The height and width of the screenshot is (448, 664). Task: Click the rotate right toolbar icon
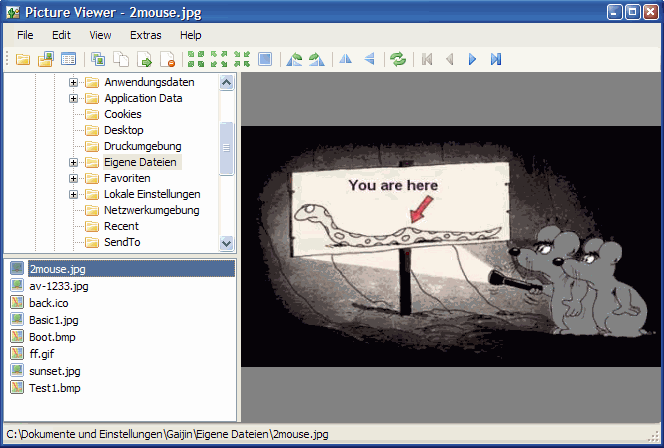coord(317,59)
